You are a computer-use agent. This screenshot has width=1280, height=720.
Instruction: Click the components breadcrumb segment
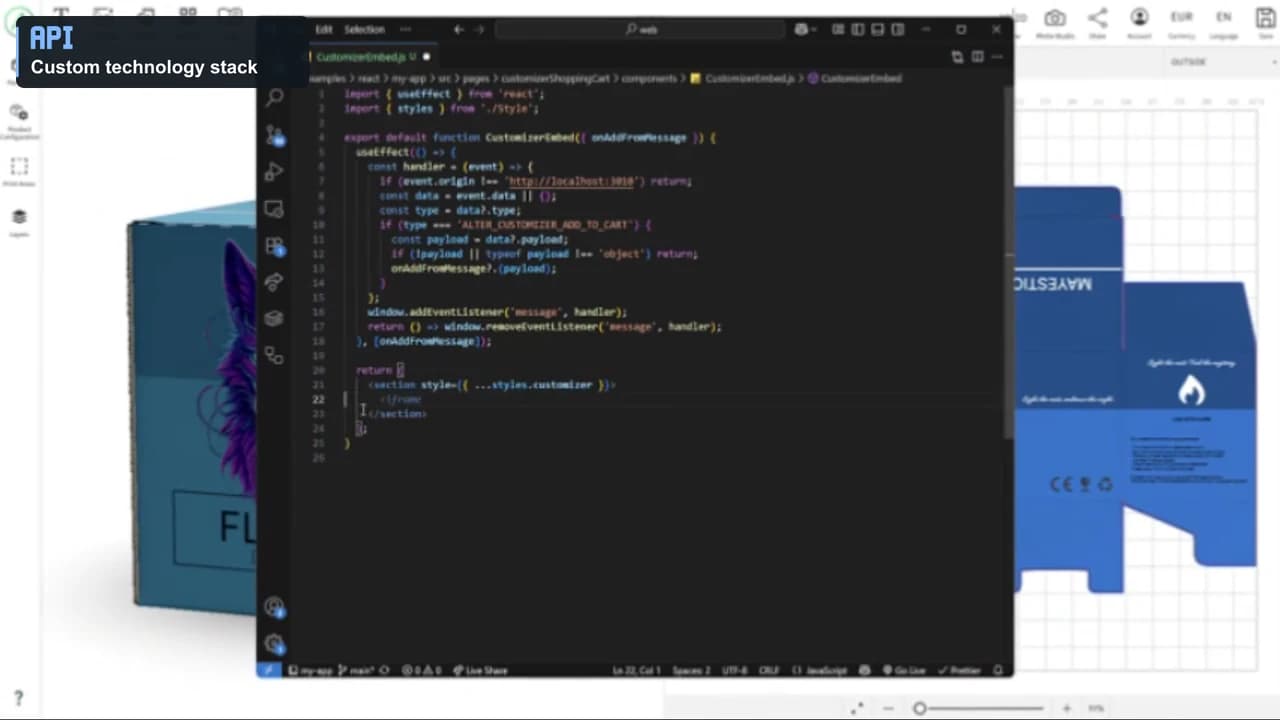tap(649, 78)
